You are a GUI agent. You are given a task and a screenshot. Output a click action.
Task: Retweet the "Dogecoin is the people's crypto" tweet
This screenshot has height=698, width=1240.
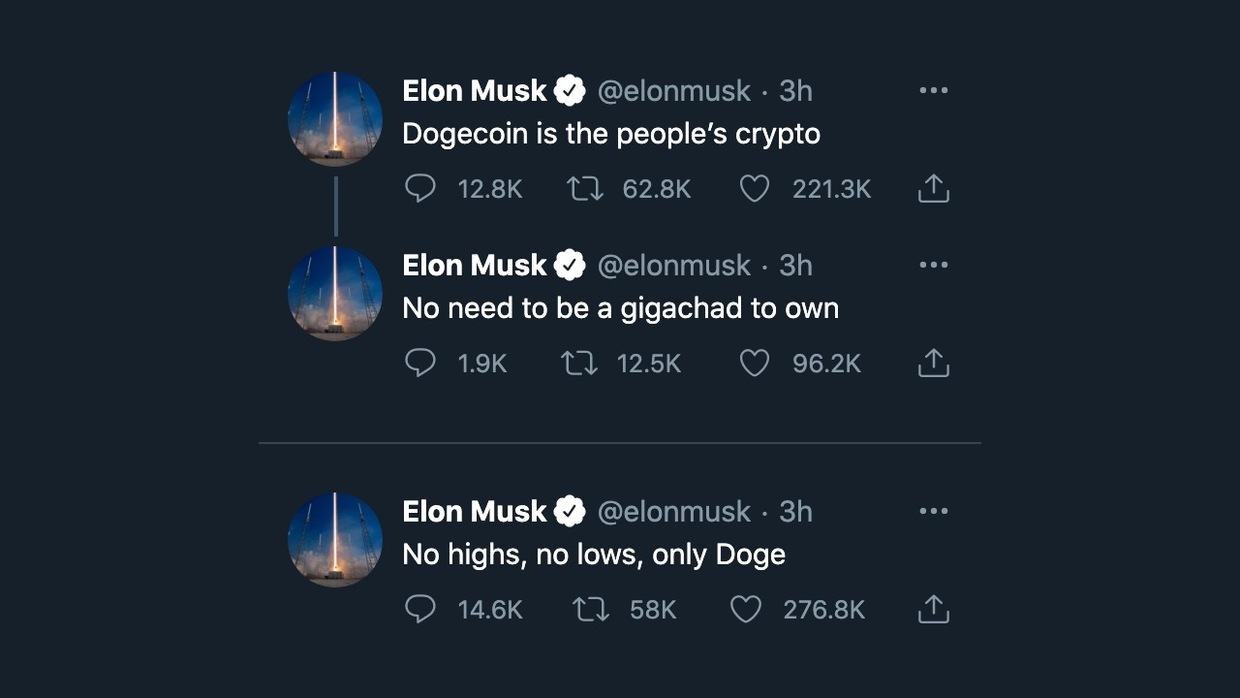point(585,188)
